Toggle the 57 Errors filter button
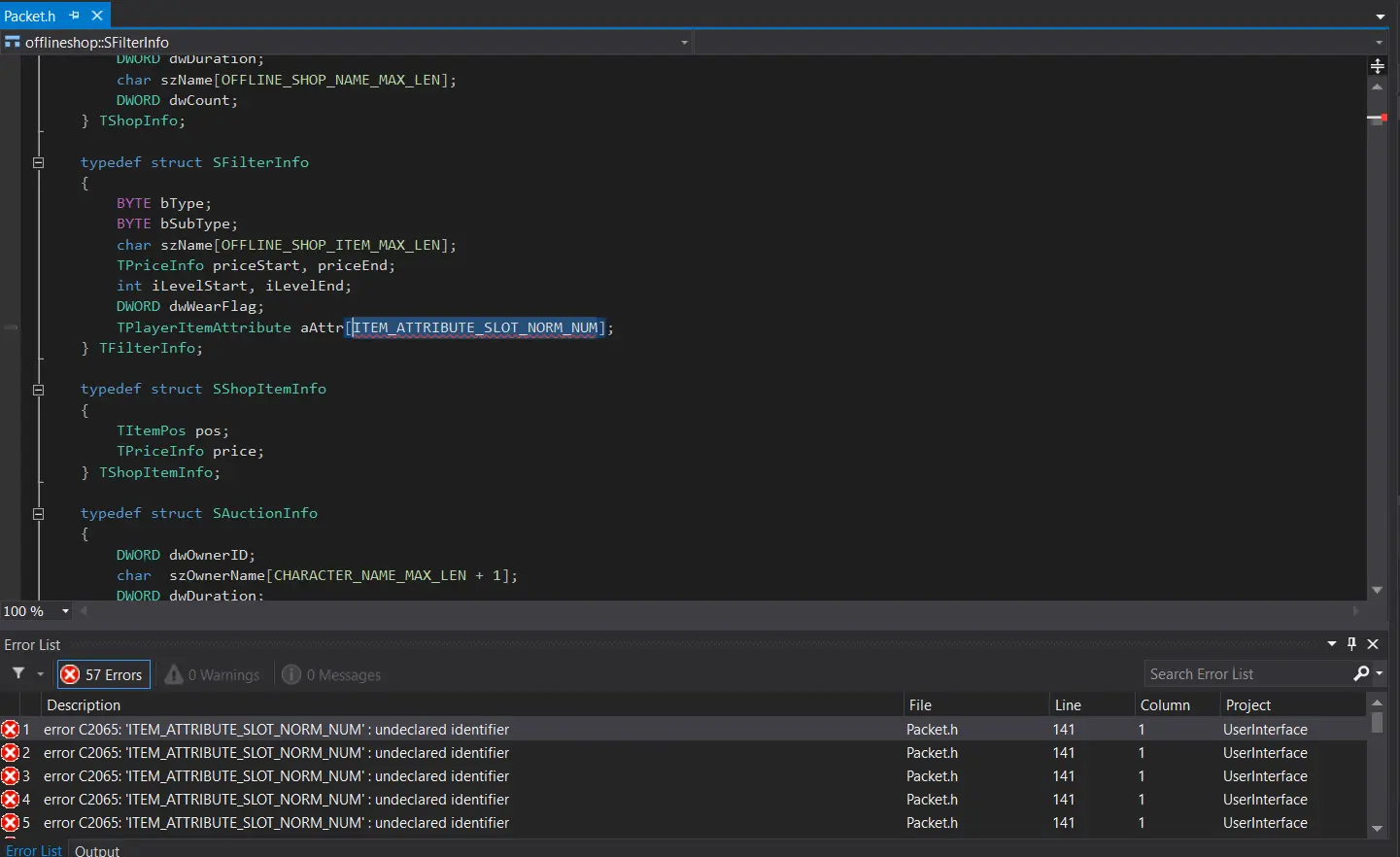Viewport: 1400px width, 857px height. point(103,674)
